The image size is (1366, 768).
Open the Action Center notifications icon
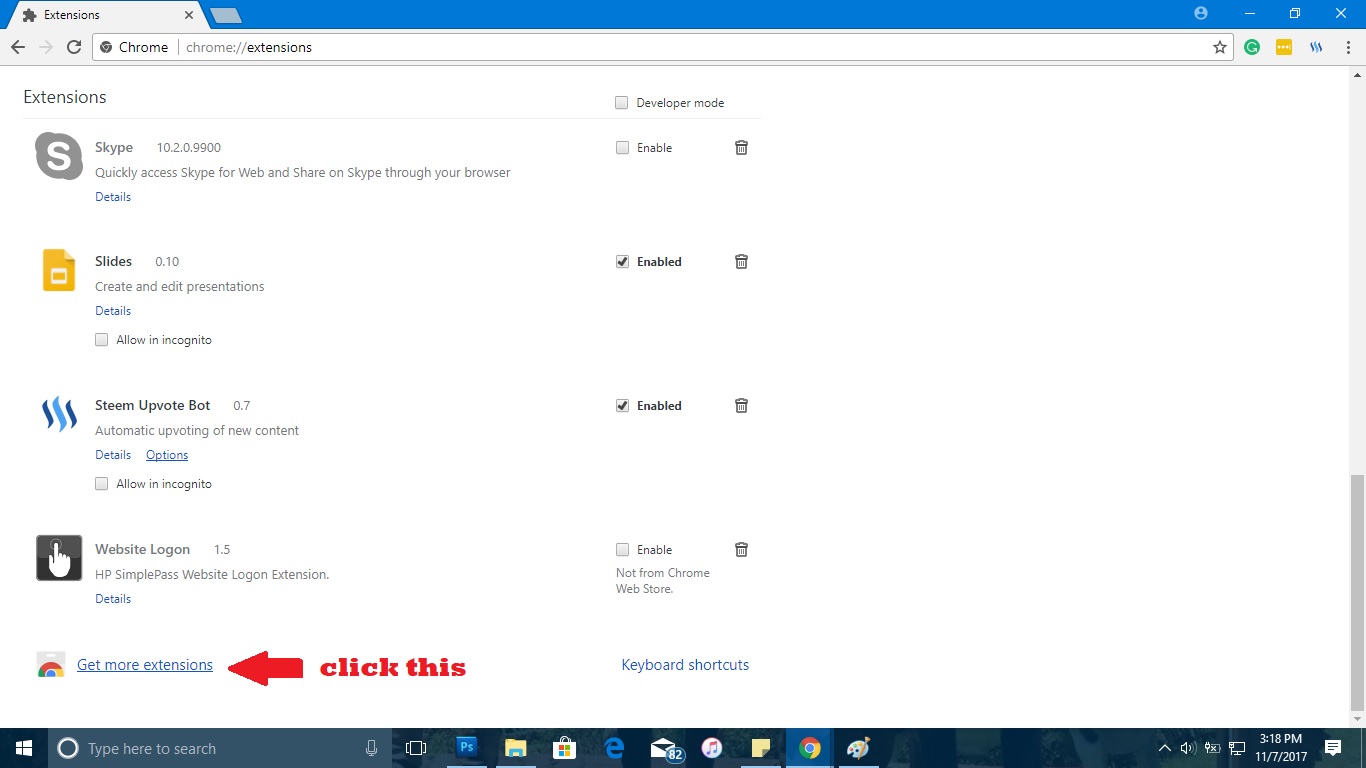(x=1333, y=748)
